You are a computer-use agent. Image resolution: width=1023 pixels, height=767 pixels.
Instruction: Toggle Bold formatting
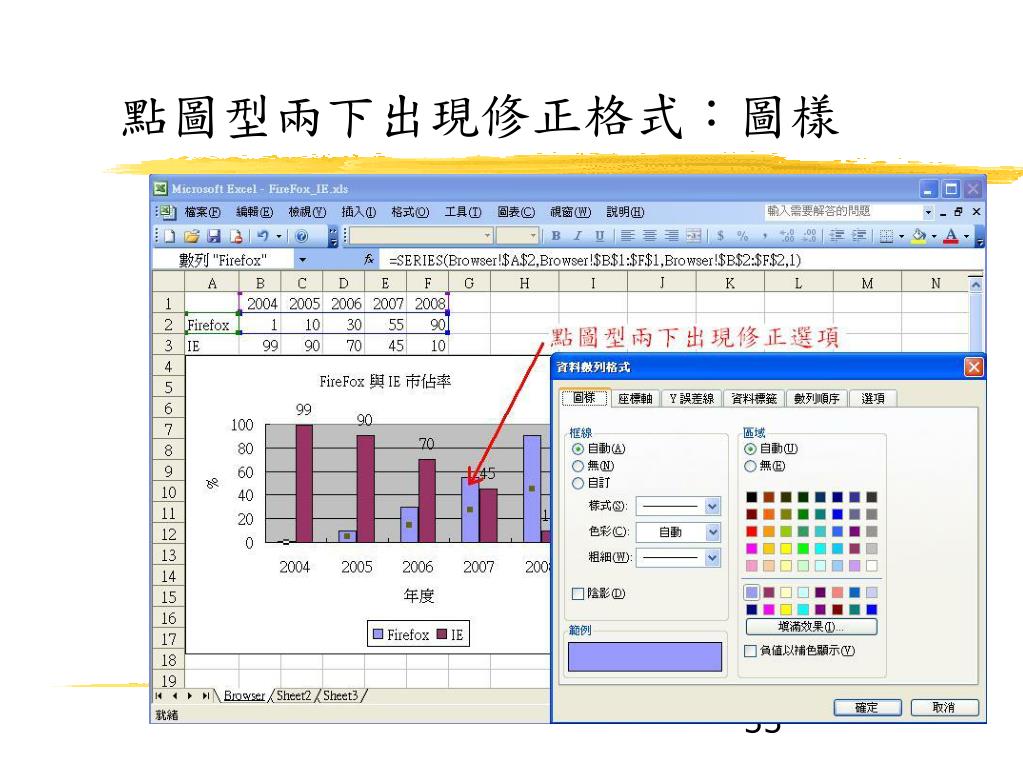(x=556, y=236)
